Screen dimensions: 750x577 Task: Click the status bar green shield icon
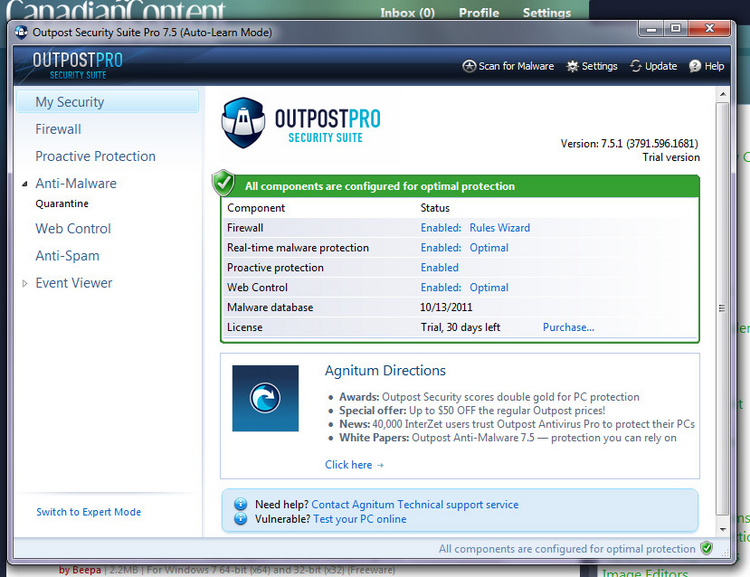pyautogui.click(x=706, y=548)
